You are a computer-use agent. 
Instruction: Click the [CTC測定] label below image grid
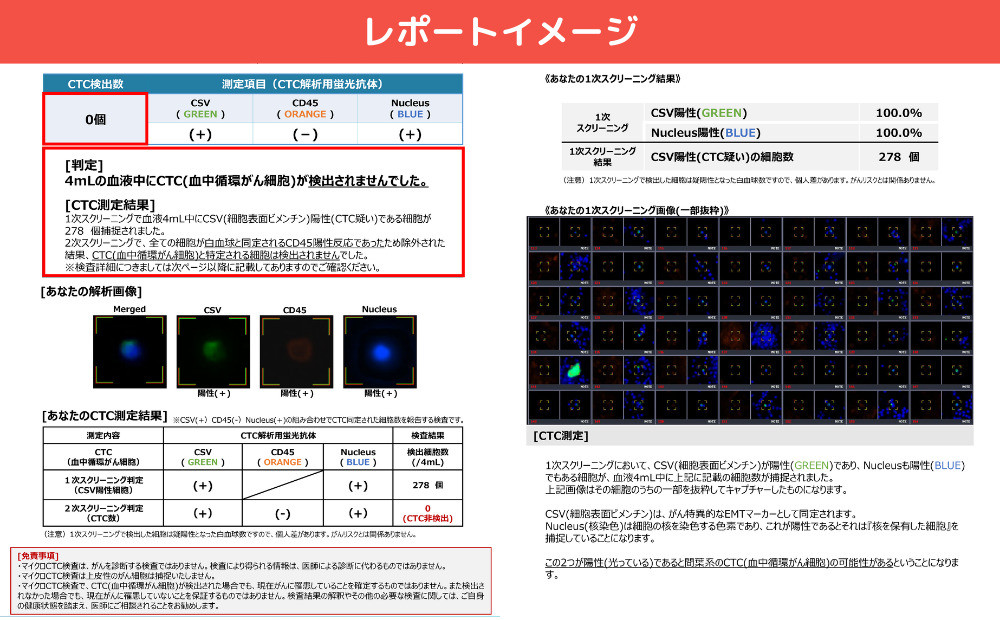(560, 436)
